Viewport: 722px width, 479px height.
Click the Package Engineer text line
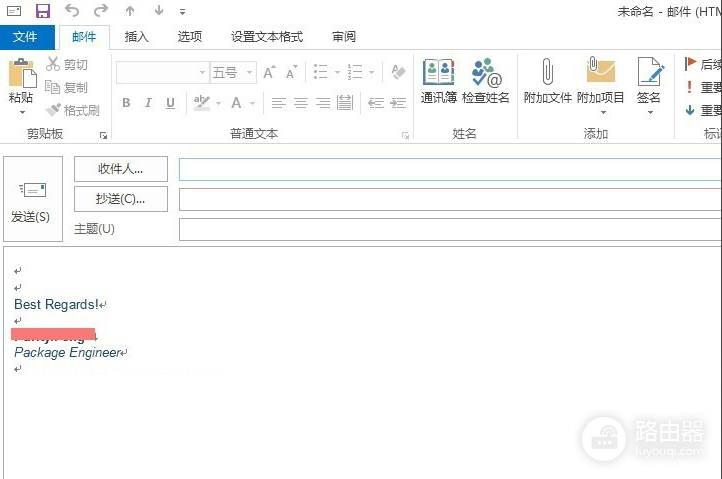[68, 353]
